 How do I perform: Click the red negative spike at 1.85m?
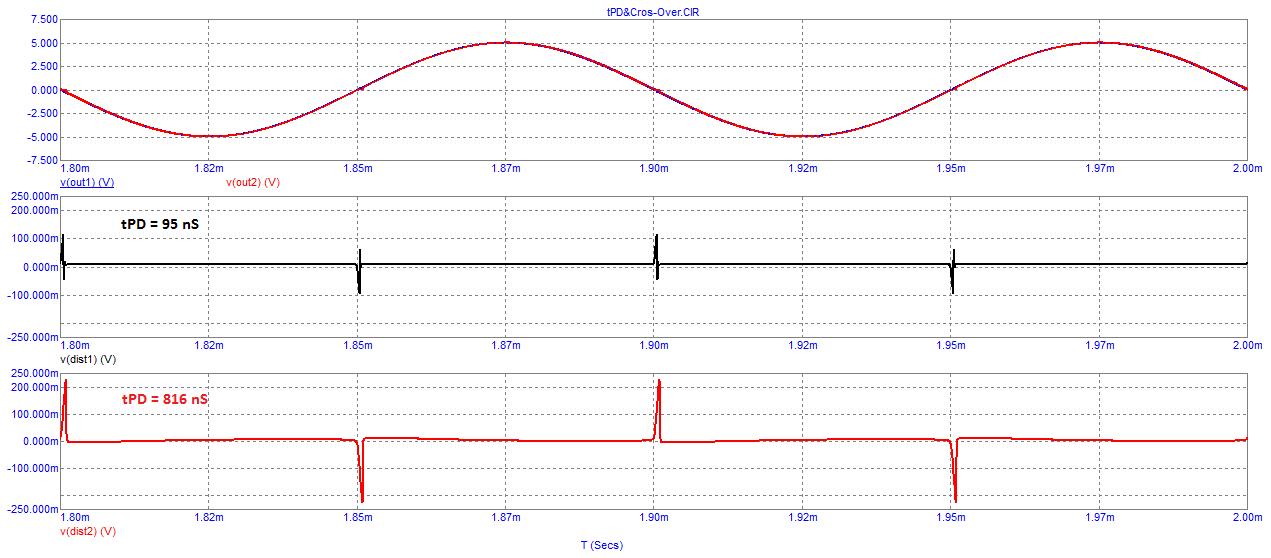pos(361,471)
